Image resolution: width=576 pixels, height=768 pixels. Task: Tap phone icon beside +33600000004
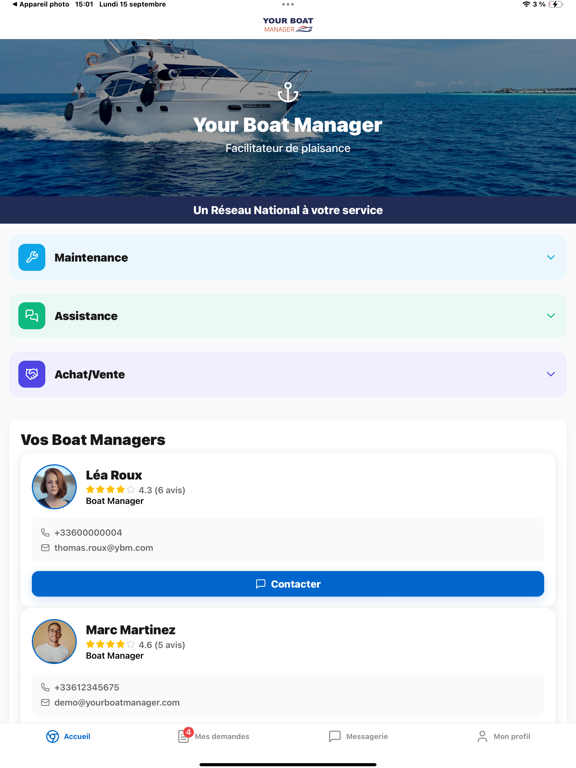pos(45,532)
